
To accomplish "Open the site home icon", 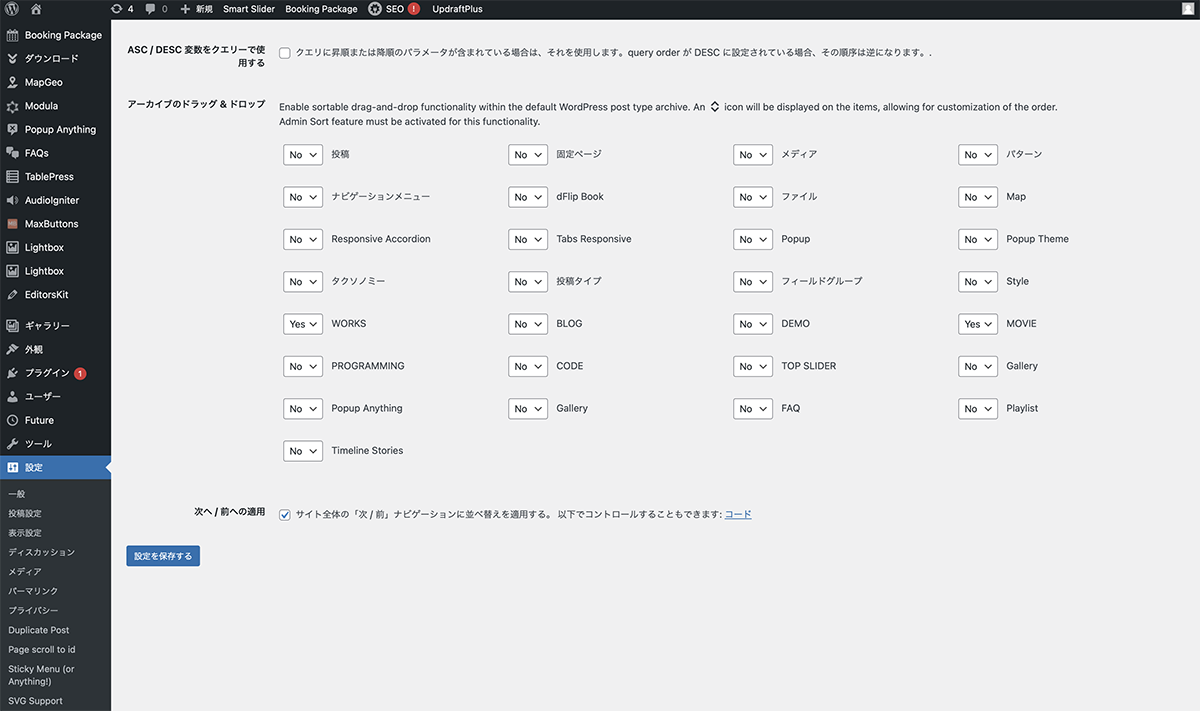I will pyautogui.click(x=36, y=9).
